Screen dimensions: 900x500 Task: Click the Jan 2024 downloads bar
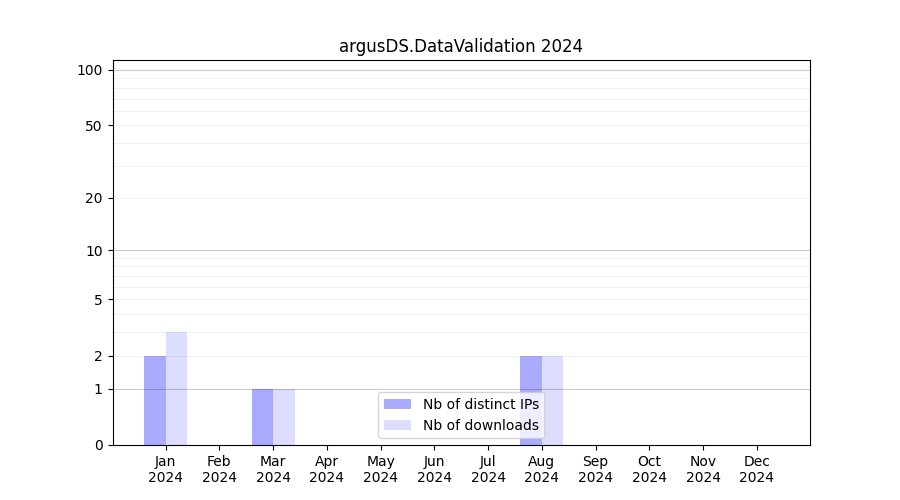176,388
